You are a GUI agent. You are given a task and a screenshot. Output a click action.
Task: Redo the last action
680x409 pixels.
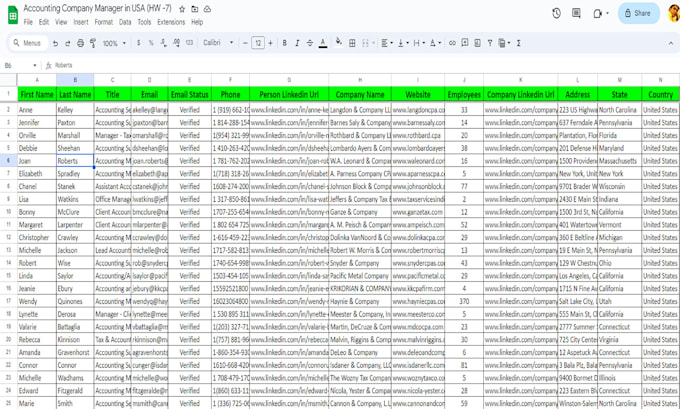pos(68,43)
